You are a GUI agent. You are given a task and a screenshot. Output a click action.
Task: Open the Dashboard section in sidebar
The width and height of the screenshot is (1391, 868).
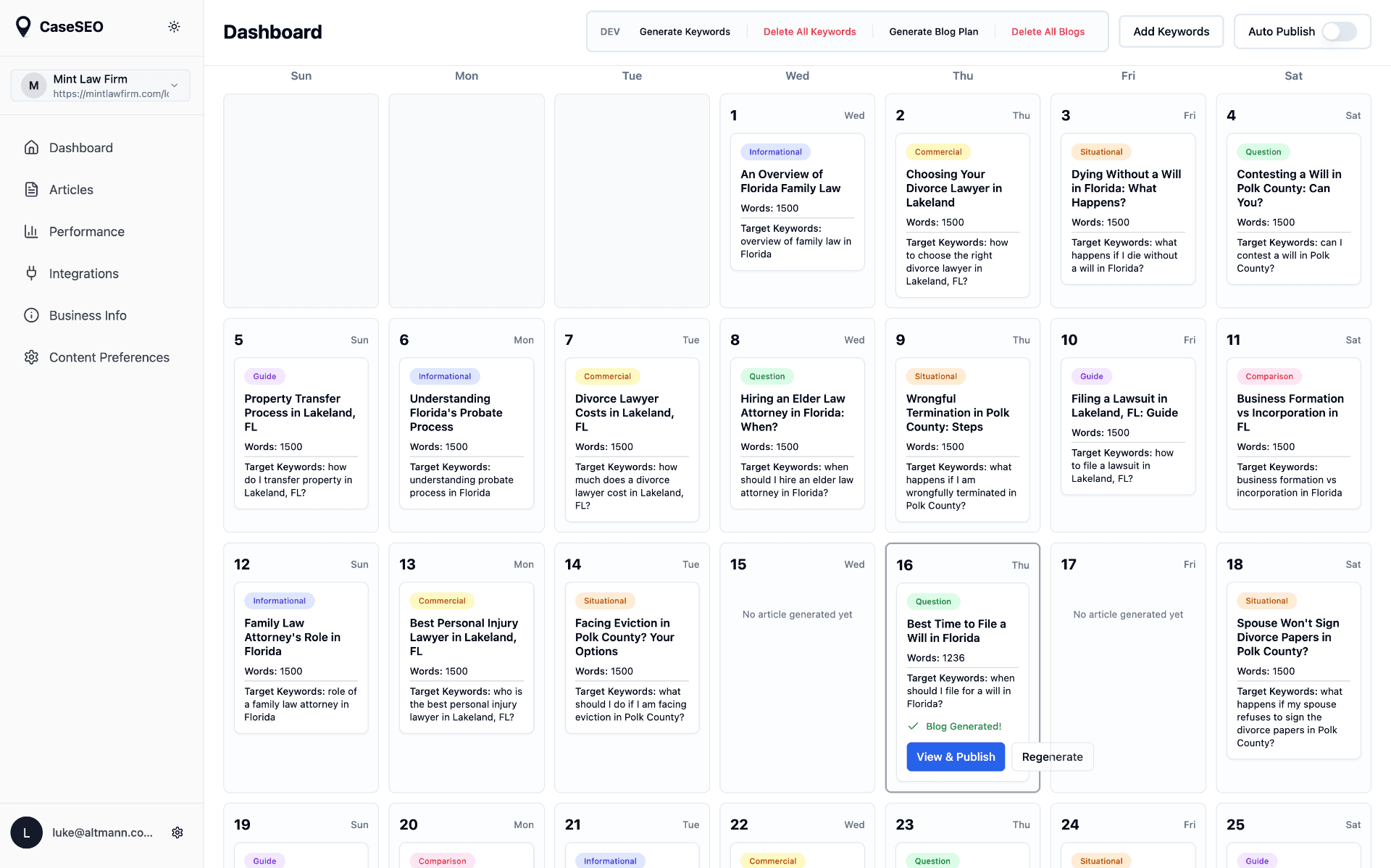coord(80,147)
